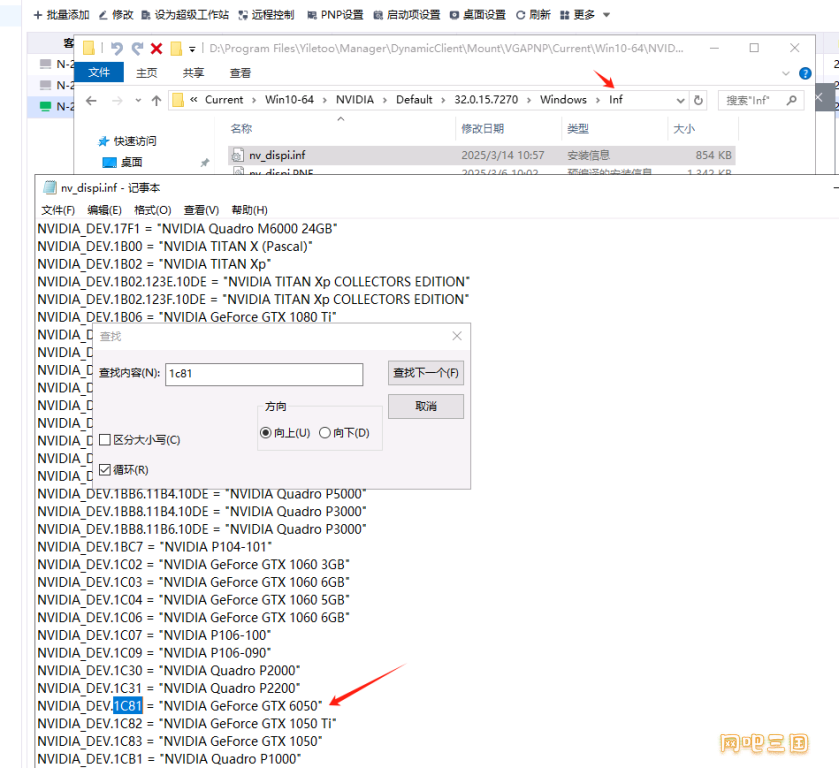
Task: Click 刷新 in the manager toolbar
Action: coord(533,15)
